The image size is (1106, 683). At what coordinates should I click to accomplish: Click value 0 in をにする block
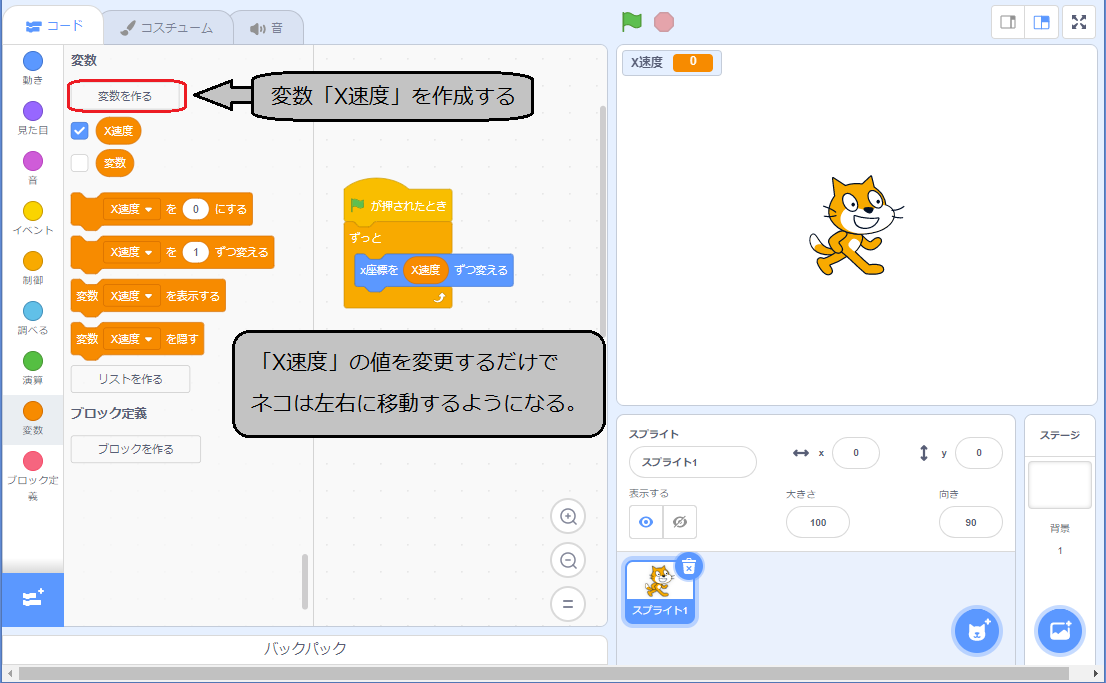tap(195, 209)
